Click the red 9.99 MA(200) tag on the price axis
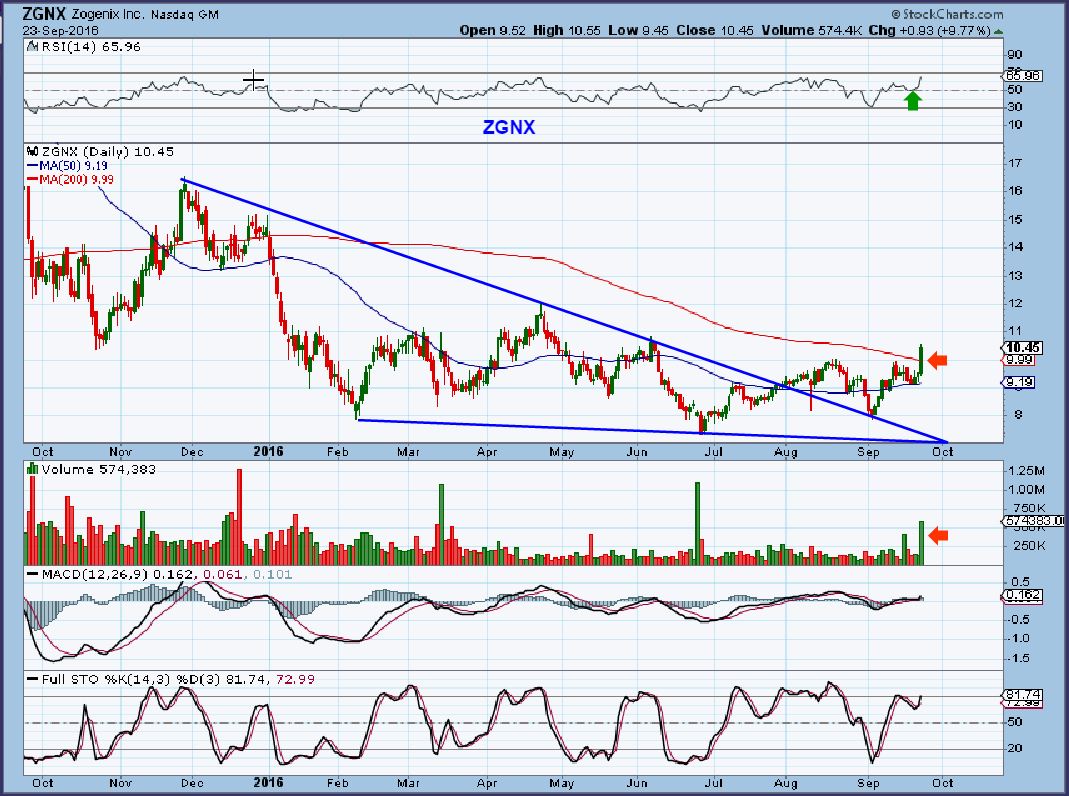The width and height of the screenshot is (1069, 796). pos(1020,360)
